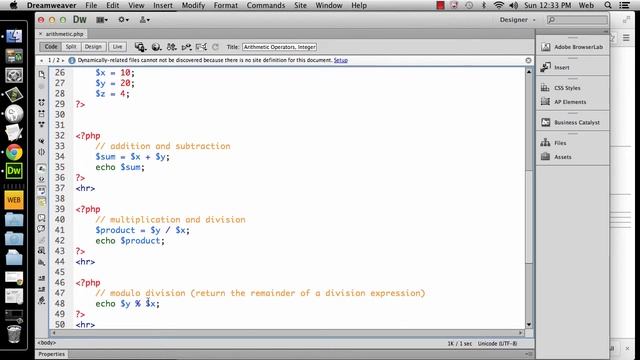
Task: Click the Outdent Code icon
Action: click(x=42, y=289)
